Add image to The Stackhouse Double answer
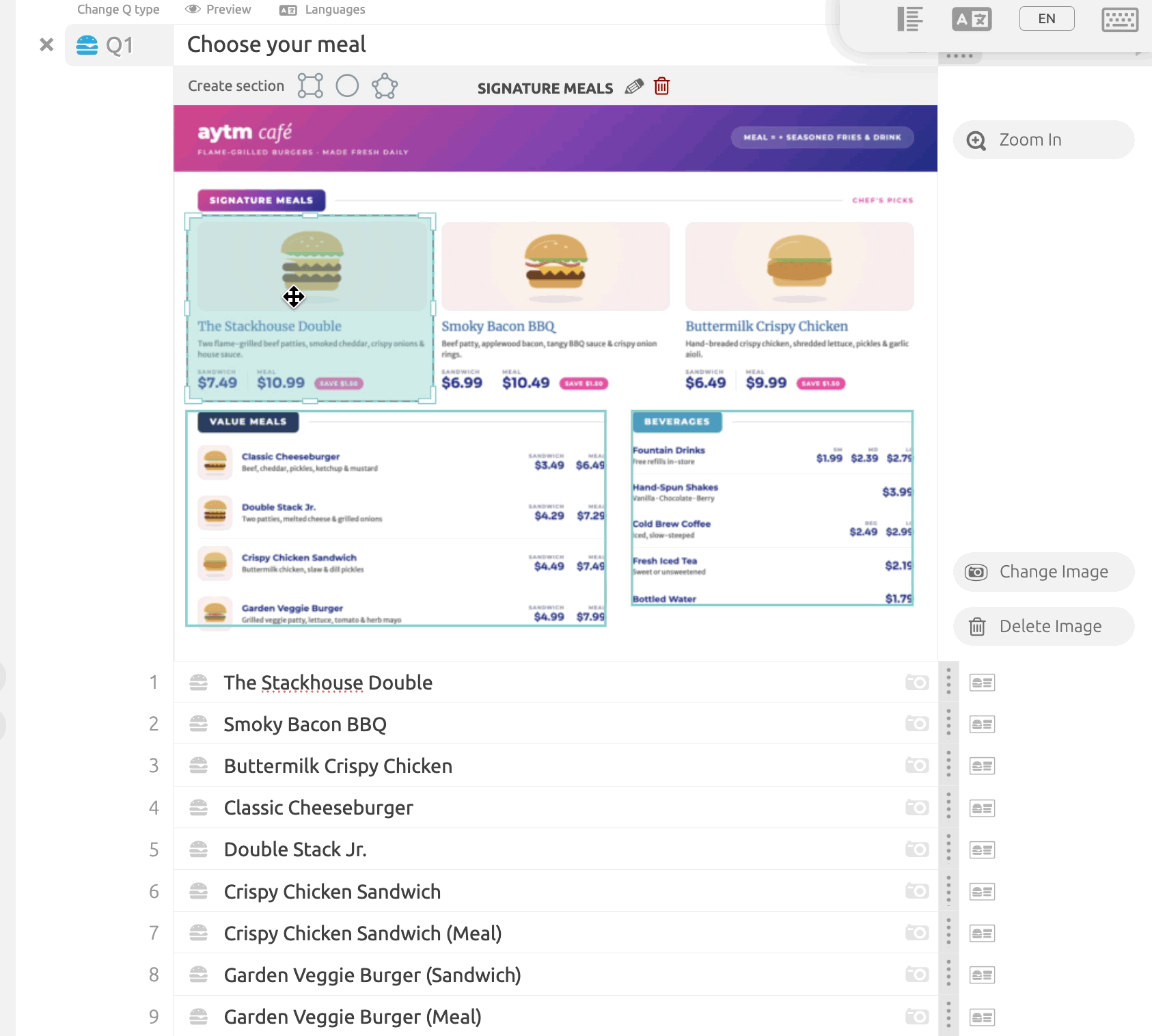 (x=917, y=682)
